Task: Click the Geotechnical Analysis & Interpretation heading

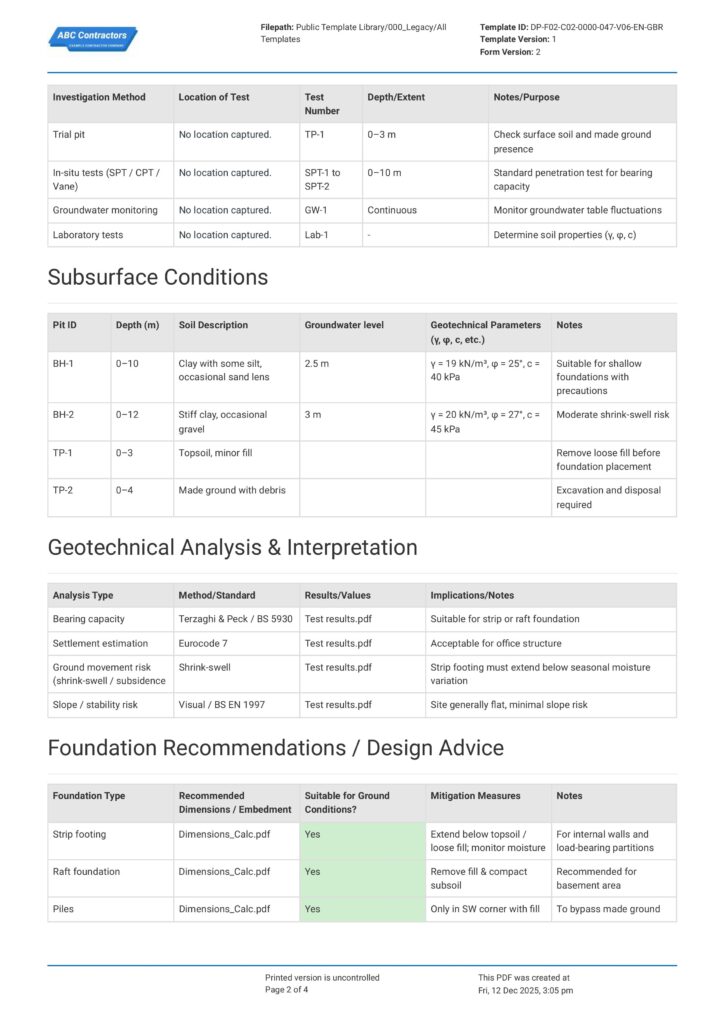Action: [232, 547]
